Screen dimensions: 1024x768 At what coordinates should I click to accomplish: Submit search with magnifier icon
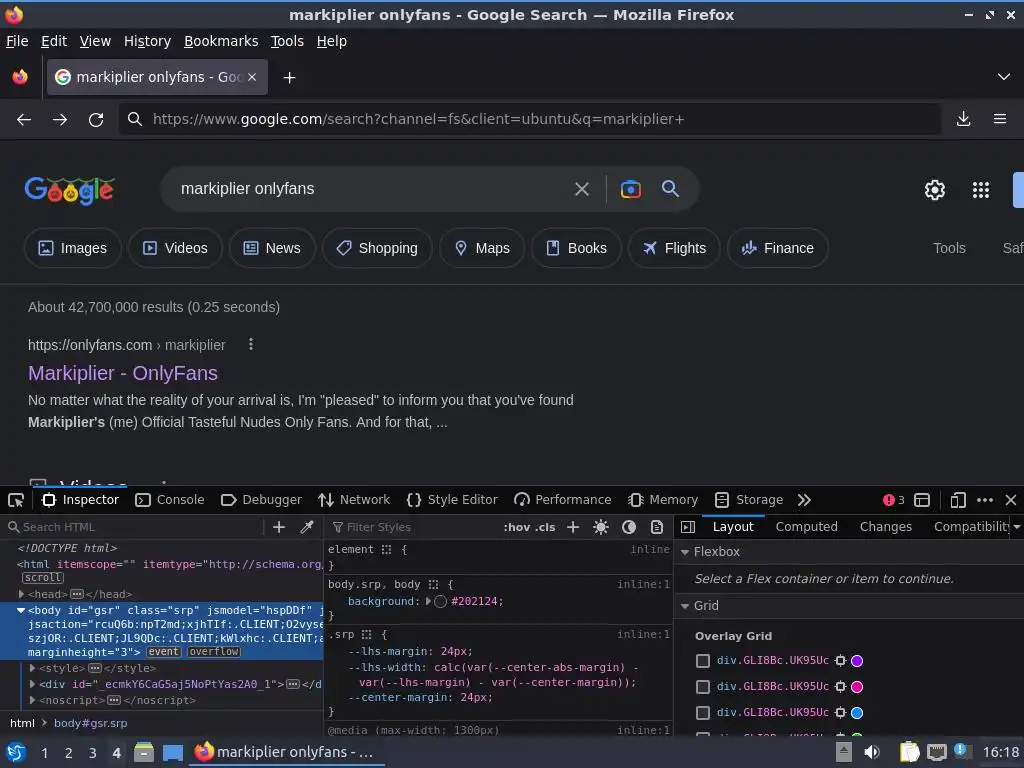tap(670, 189)
